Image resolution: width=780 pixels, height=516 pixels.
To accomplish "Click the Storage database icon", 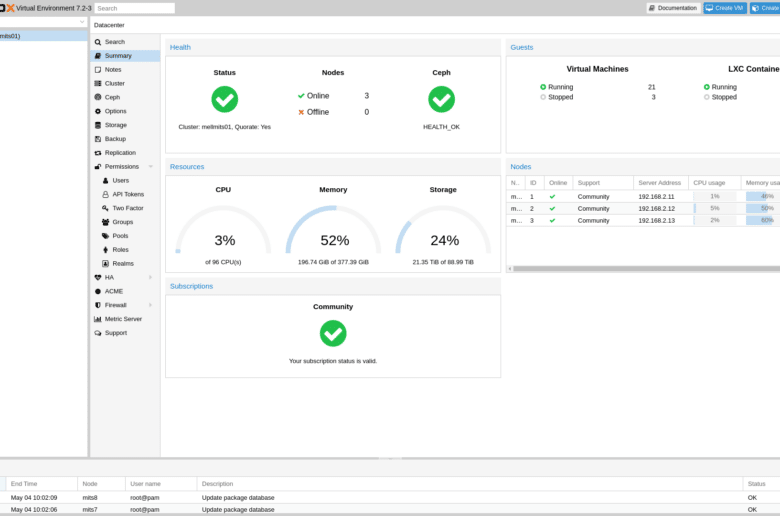I will 98,125.
